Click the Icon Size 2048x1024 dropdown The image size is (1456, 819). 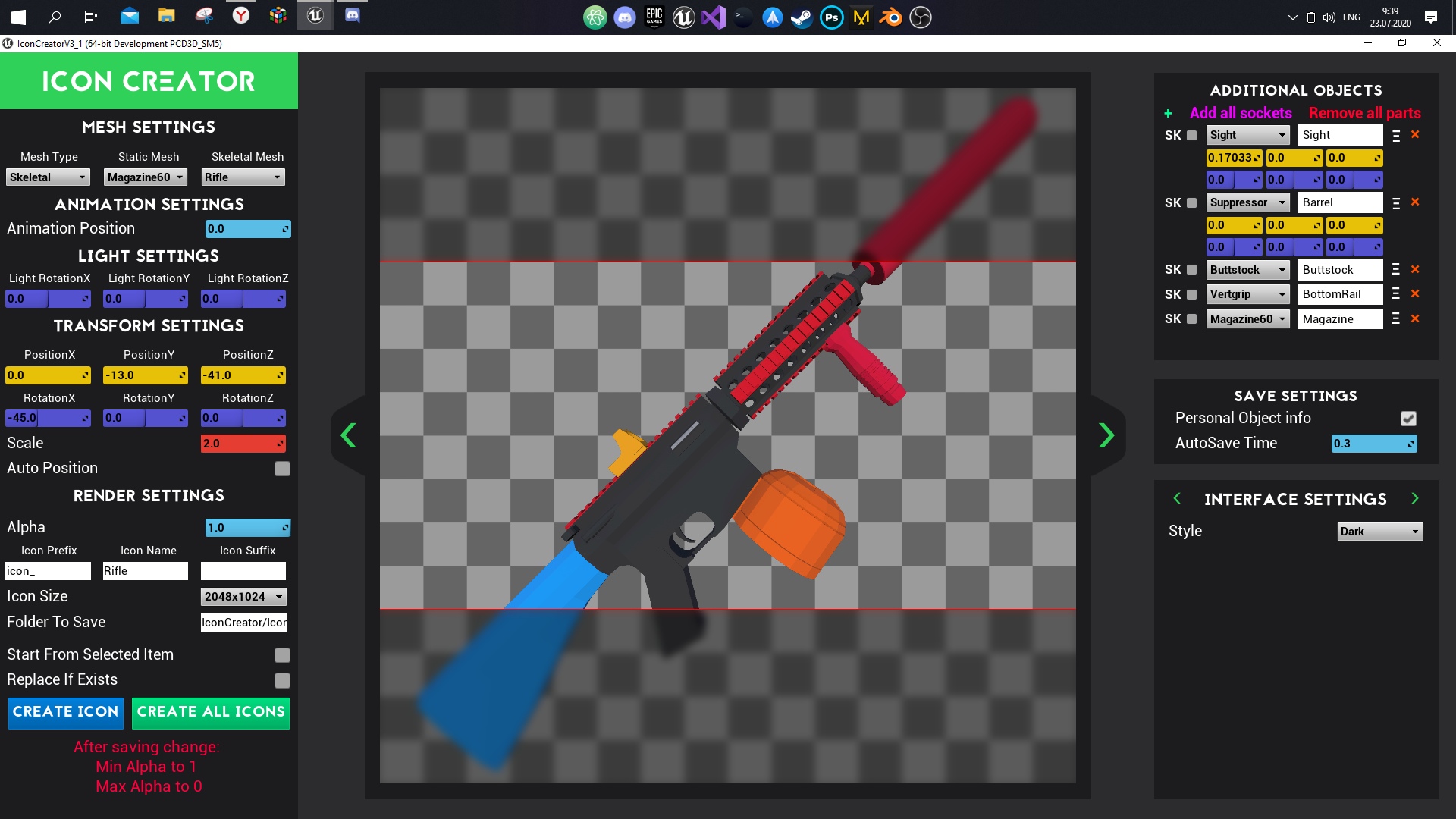click(243, 596)
